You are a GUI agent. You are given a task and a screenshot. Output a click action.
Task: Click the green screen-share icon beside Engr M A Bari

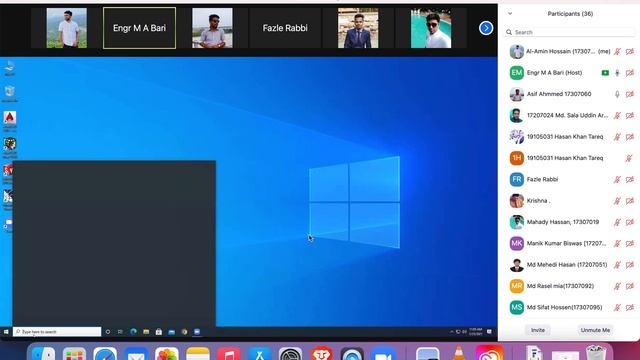point(605,73)
